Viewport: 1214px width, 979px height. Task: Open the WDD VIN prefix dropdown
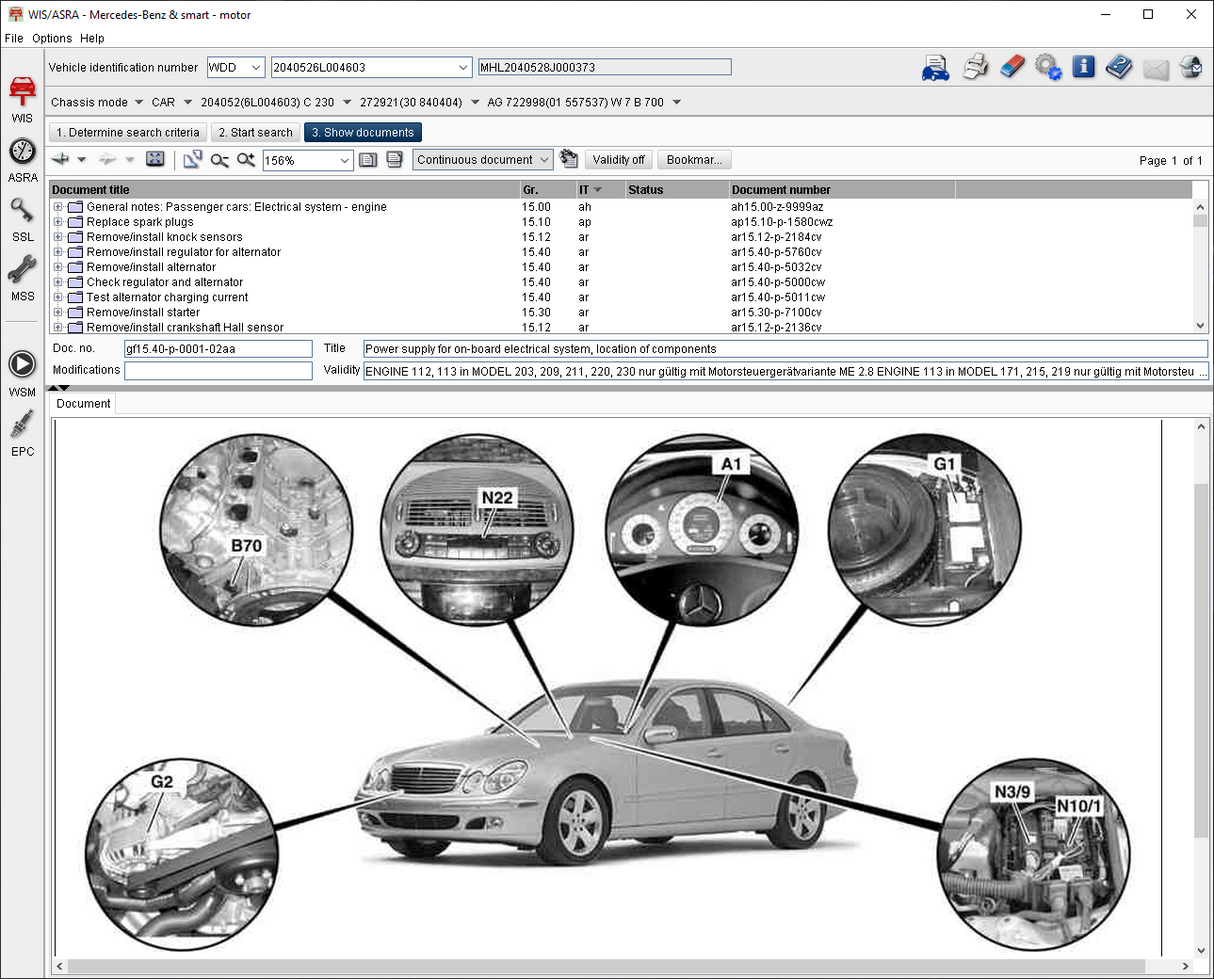[255, 67]
